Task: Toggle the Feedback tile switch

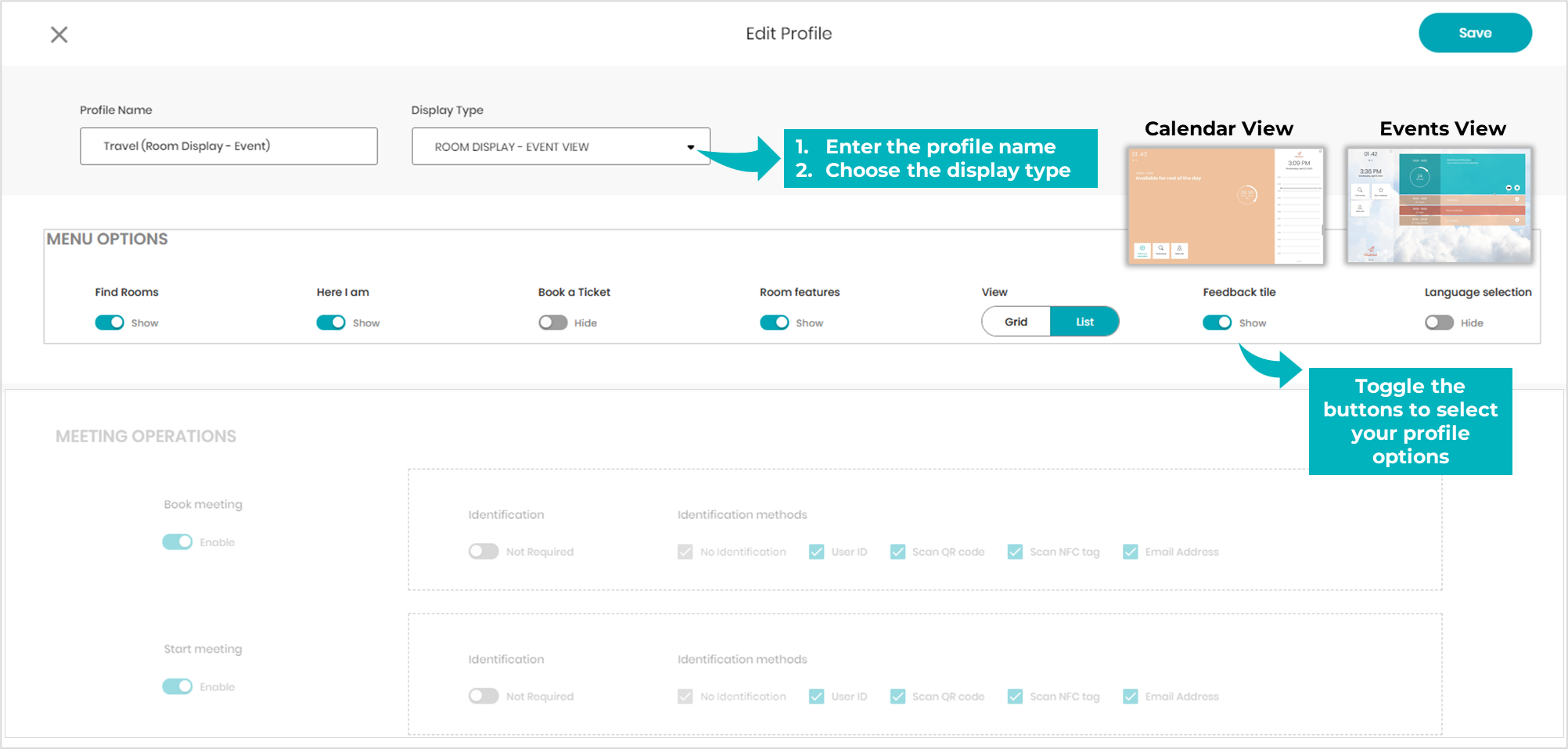Action: (x=1217, y=322)
